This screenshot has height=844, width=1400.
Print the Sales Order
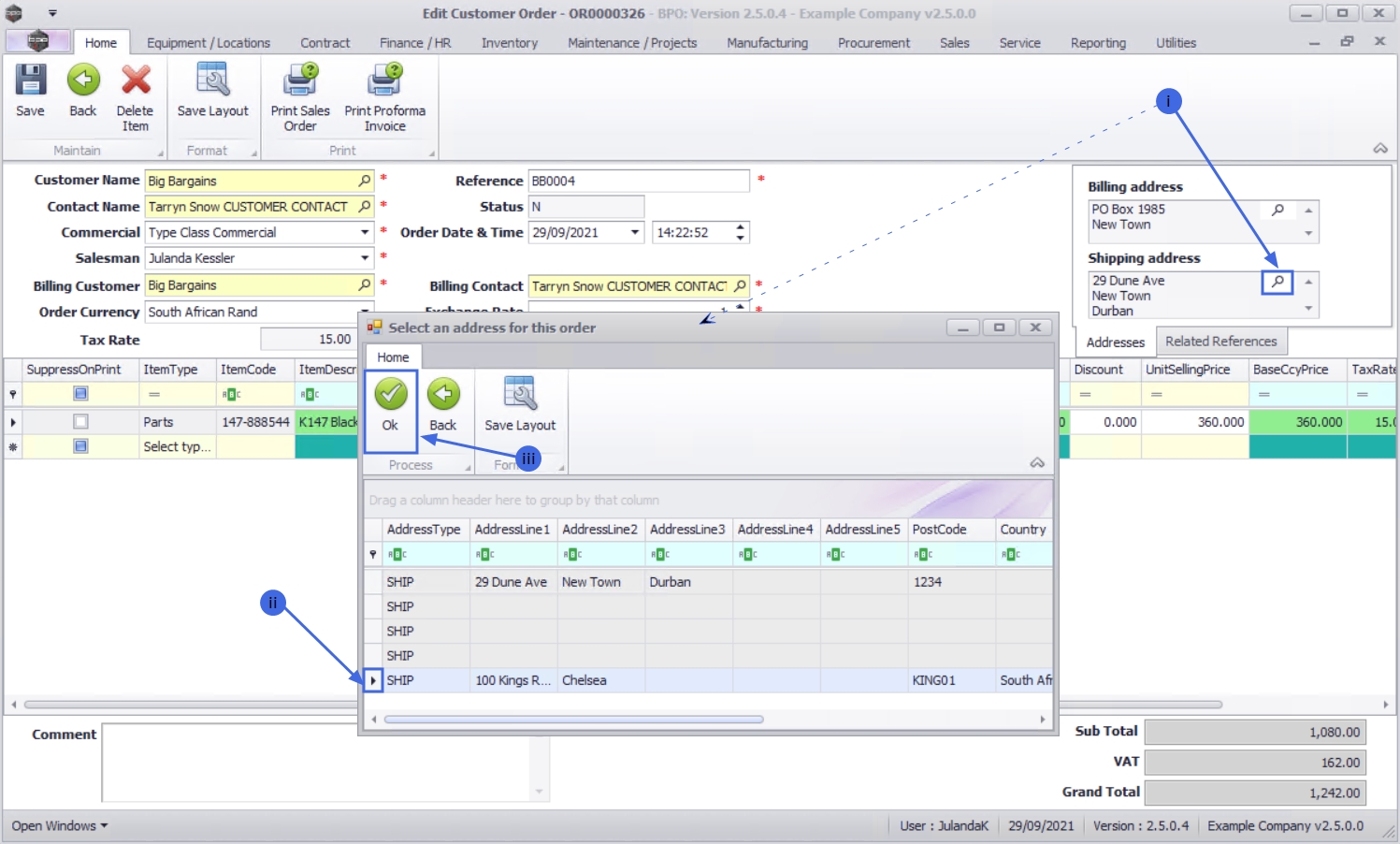[x=300, y=98]
